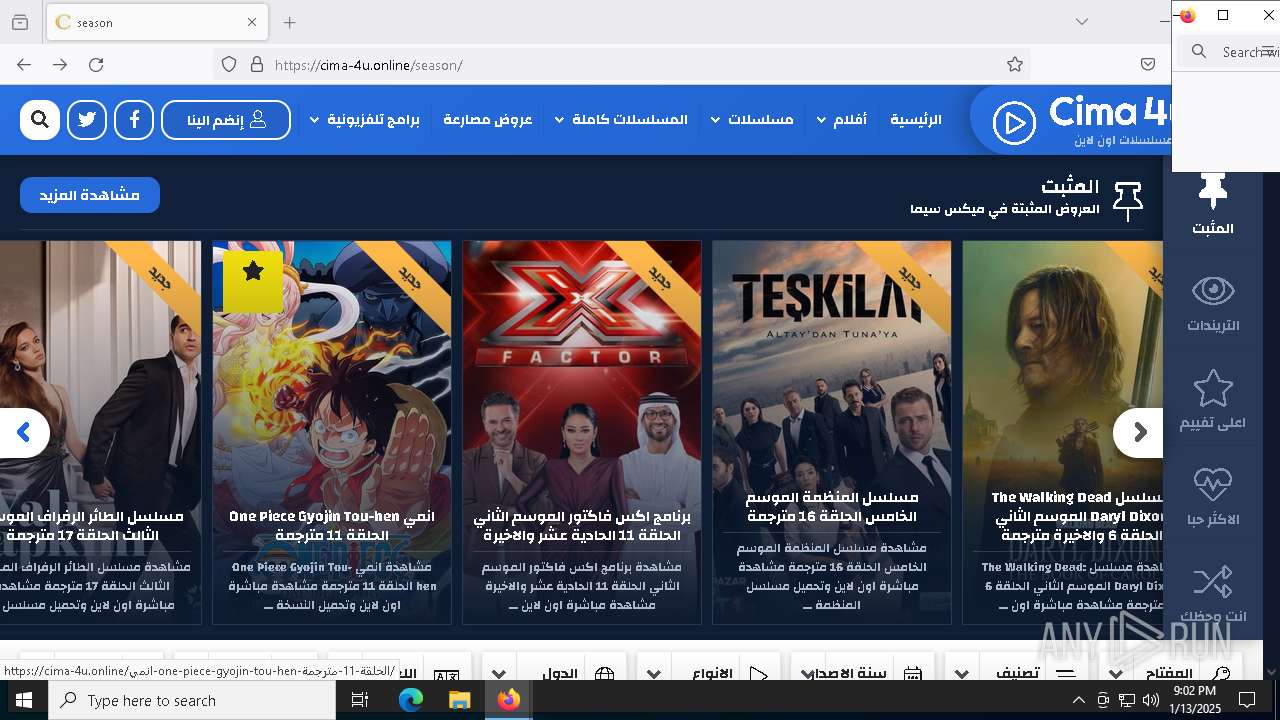Image resolution: width=1280 pixels, height=720 pixels.
Task: Show hidden system tray icons
Action: click(x=1078, y=700)
